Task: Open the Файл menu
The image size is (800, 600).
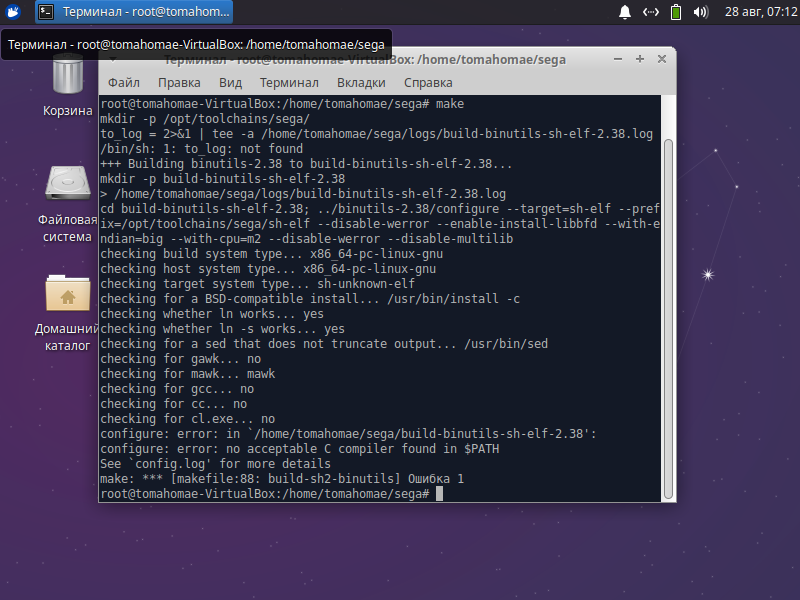Action: pyautogui.click(x=123, y=83)
